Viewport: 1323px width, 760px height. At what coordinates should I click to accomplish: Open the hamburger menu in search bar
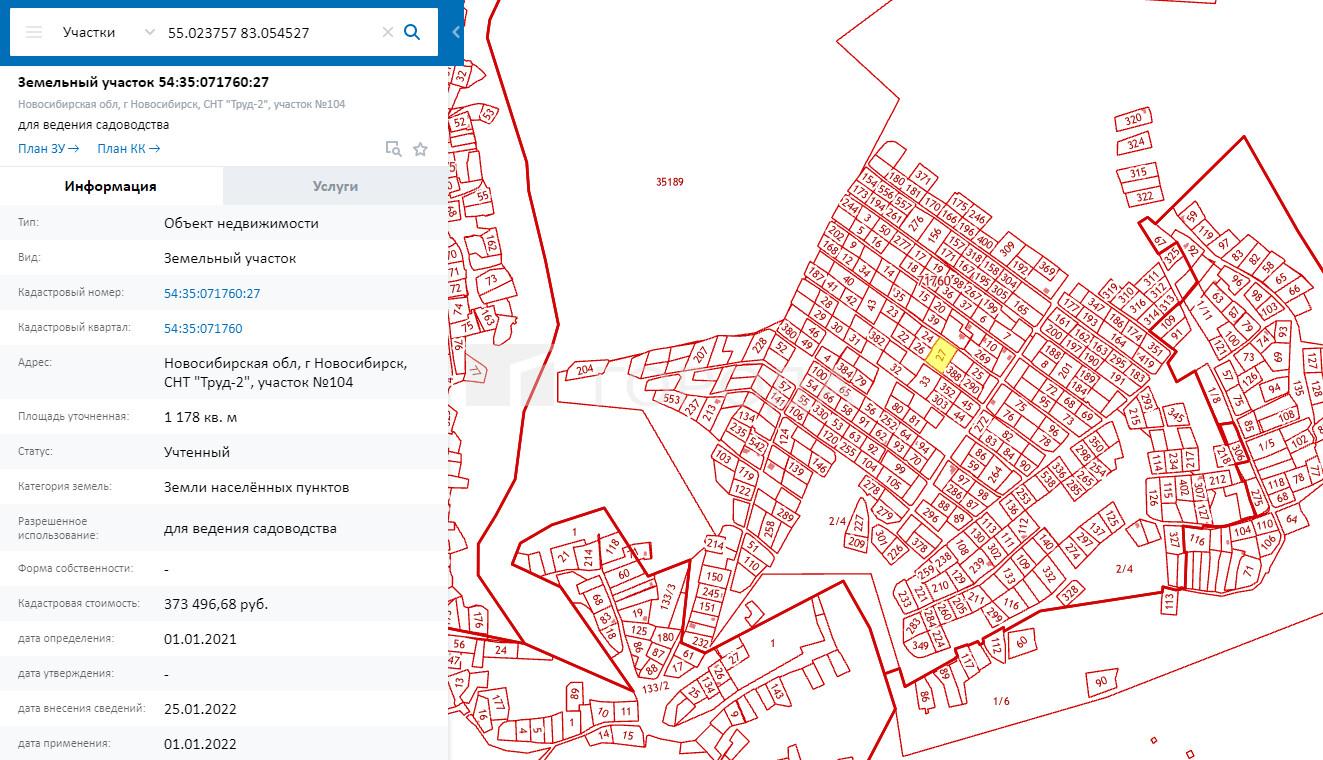[x=34, y=32]
